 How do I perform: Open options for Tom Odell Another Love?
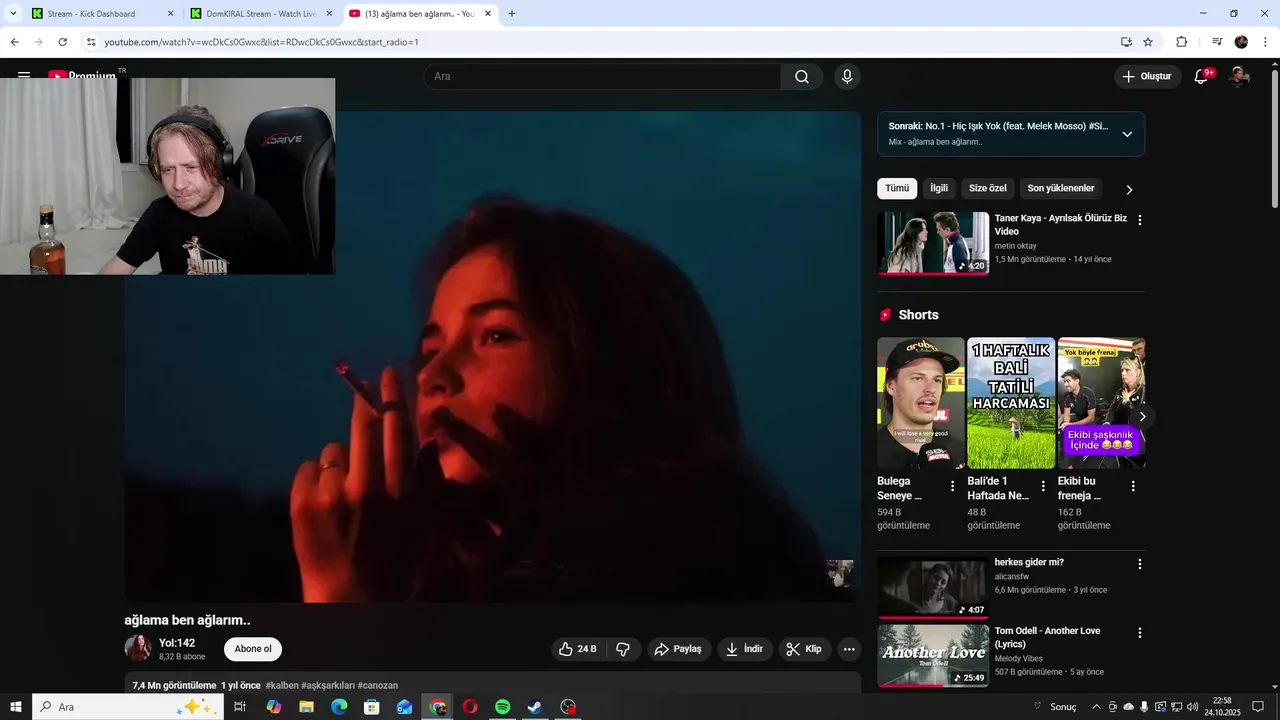(x=1139, y=633)
